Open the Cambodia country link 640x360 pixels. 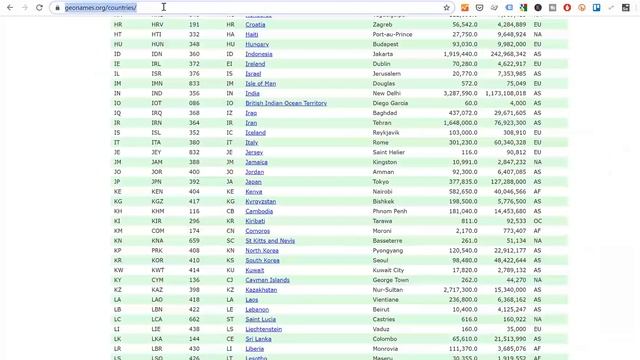[259, 211]
